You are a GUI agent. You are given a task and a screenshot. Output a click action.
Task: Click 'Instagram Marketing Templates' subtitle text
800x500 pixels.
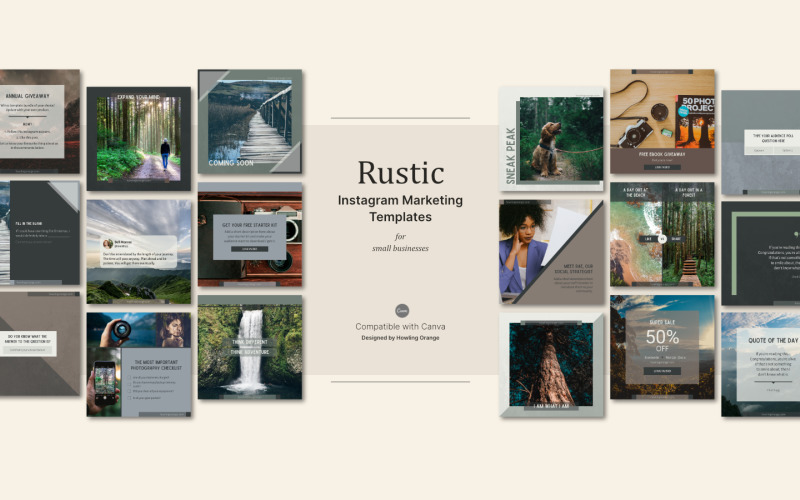[401, 208]
